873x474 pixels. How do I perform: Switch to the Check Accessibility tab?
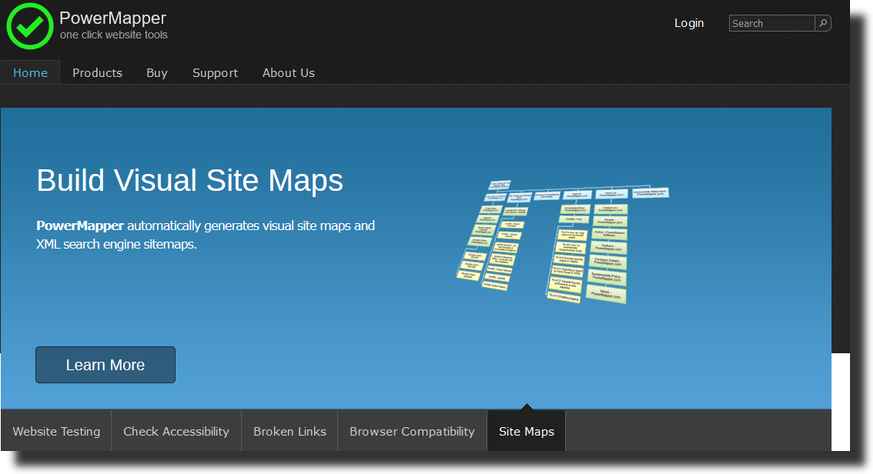pos(176,431)
